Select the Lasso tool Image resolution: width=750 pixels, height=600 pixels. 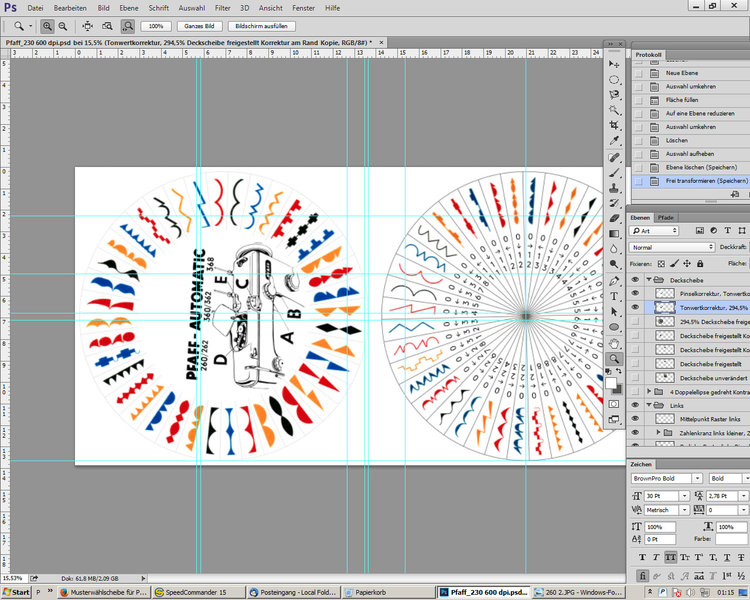pyautogui.click(x=614, y=95)
